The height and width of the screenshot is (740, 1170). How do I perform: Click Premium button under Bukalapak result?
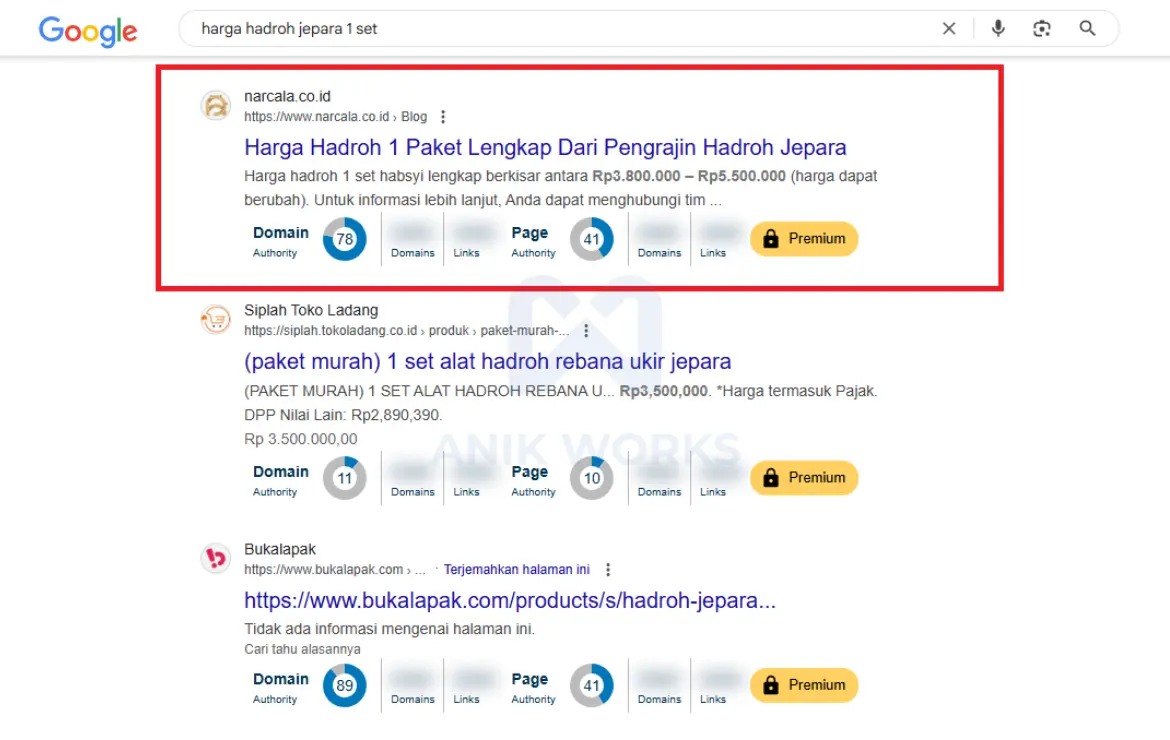[x=804, y=685]
